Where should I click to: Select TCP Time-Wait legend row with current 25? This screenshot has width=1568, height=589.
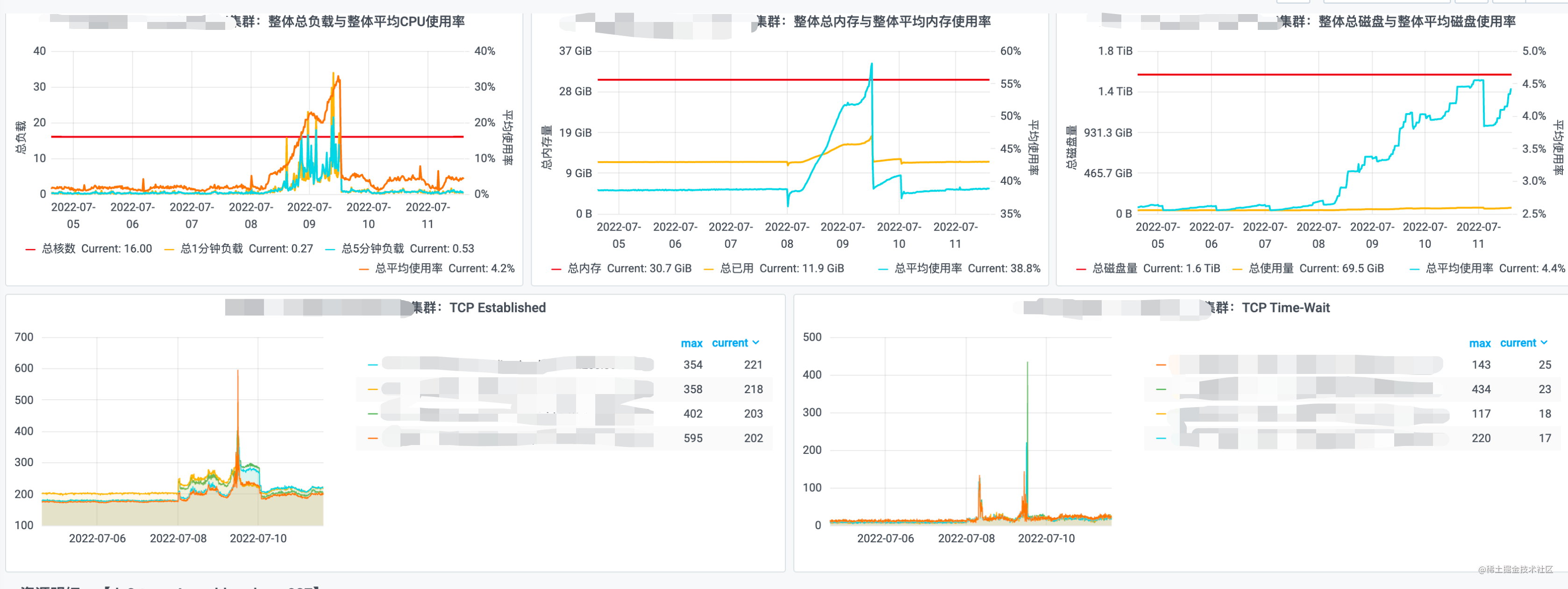pos(1353,365)
